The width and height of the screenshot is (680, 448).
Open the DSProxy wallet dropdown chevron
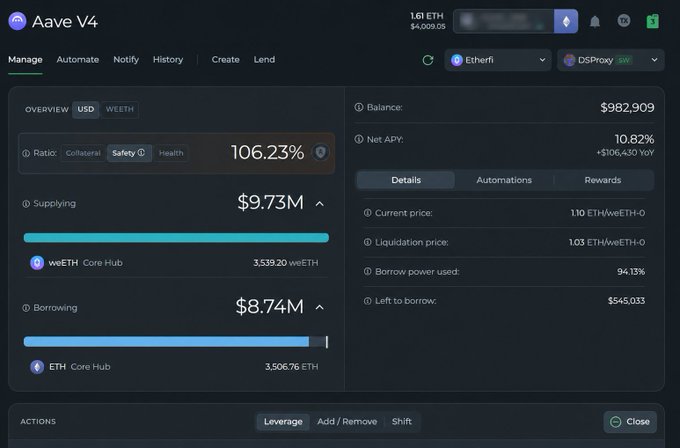pos(654,60)
